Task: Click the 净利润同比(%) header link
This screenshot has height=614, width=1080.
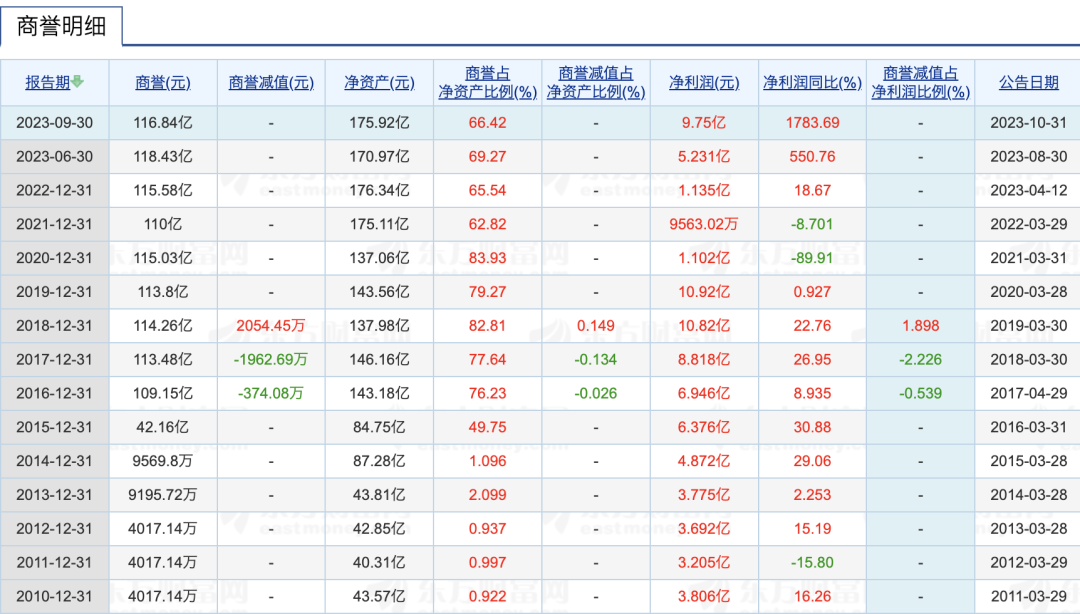Action: tap(812, 83)
